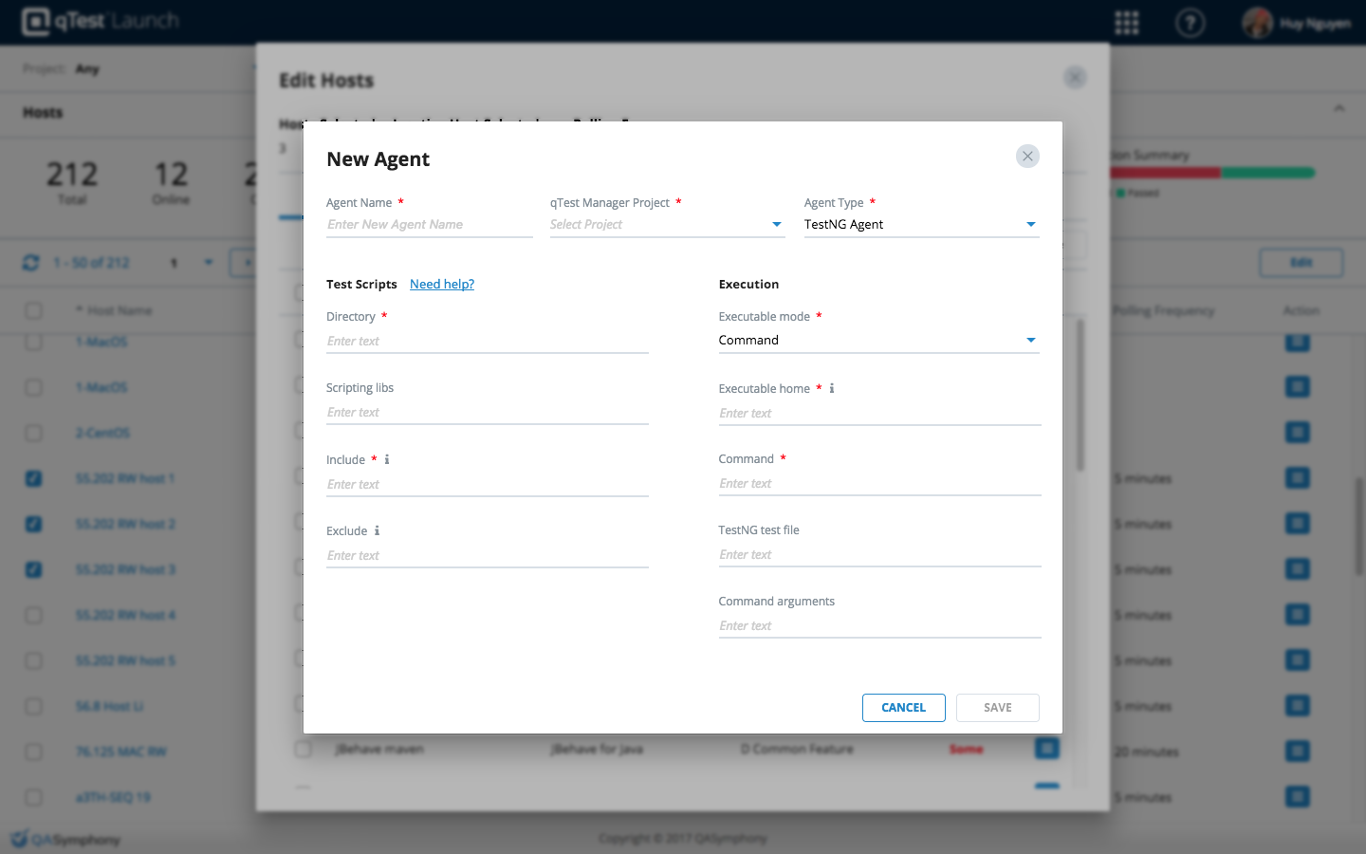
Task: Open the 2-CentOS host link
Action: point(103,433)
